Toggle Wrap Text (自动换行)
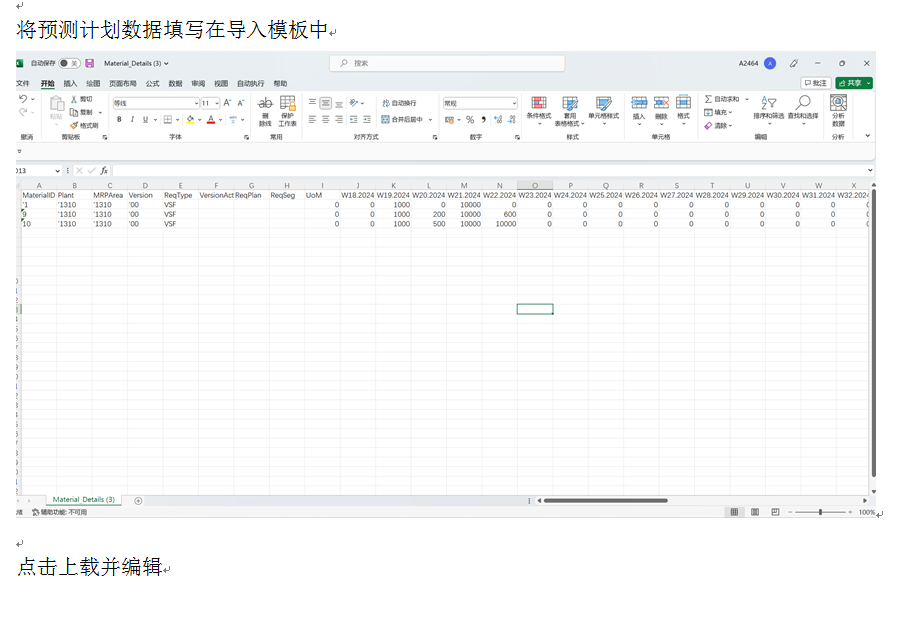899x635 pixels. [399, 103]
